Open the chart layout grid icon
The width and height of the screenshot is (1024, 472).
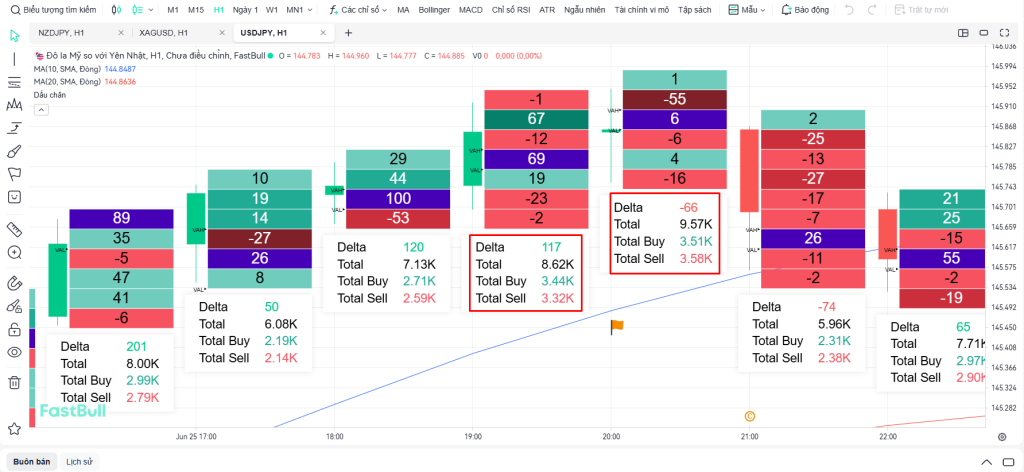click(x=962, y=33)
